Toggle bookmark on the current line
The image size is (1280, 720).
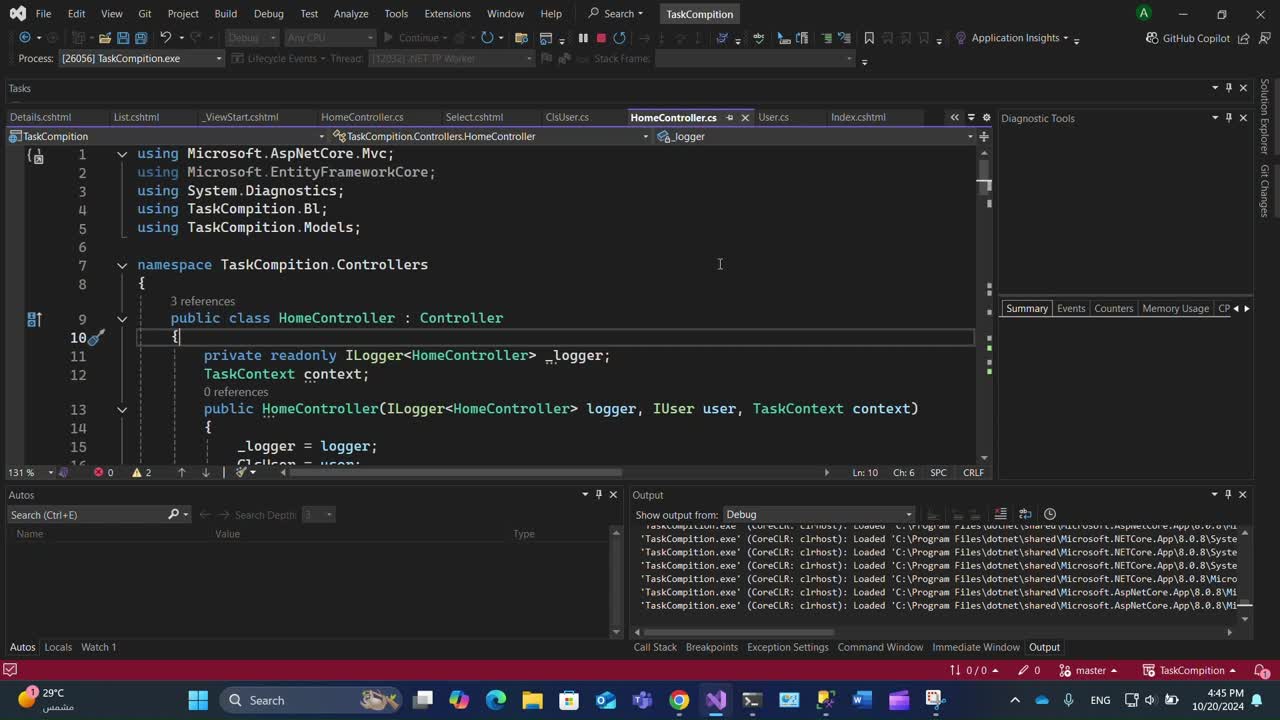pyautogui.click(x=869, y=38)
